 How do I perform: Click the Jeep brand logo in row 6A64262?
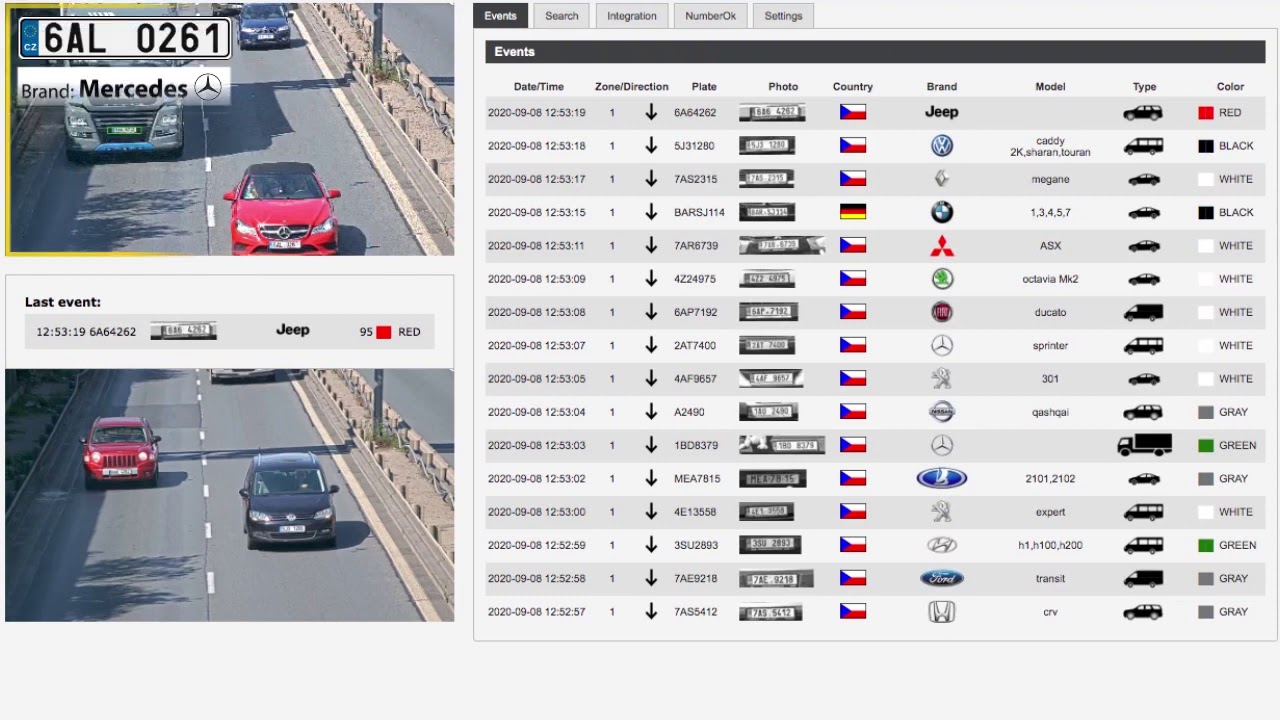(941, 112)
